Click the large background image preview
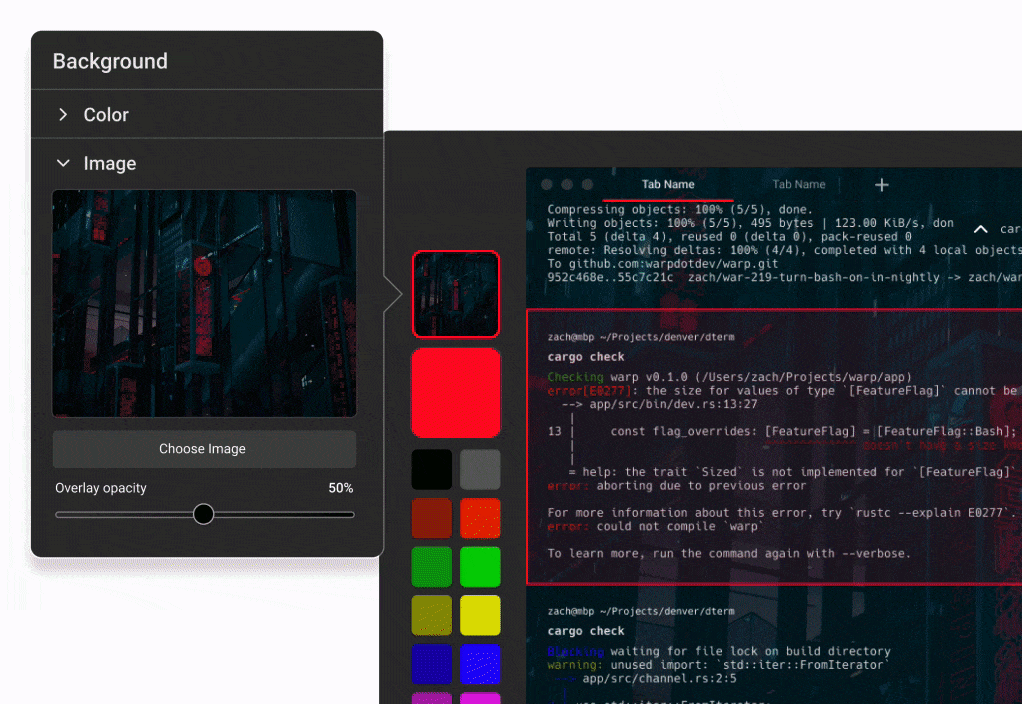This screenshot has height=704, width=1022. [204, 303]
